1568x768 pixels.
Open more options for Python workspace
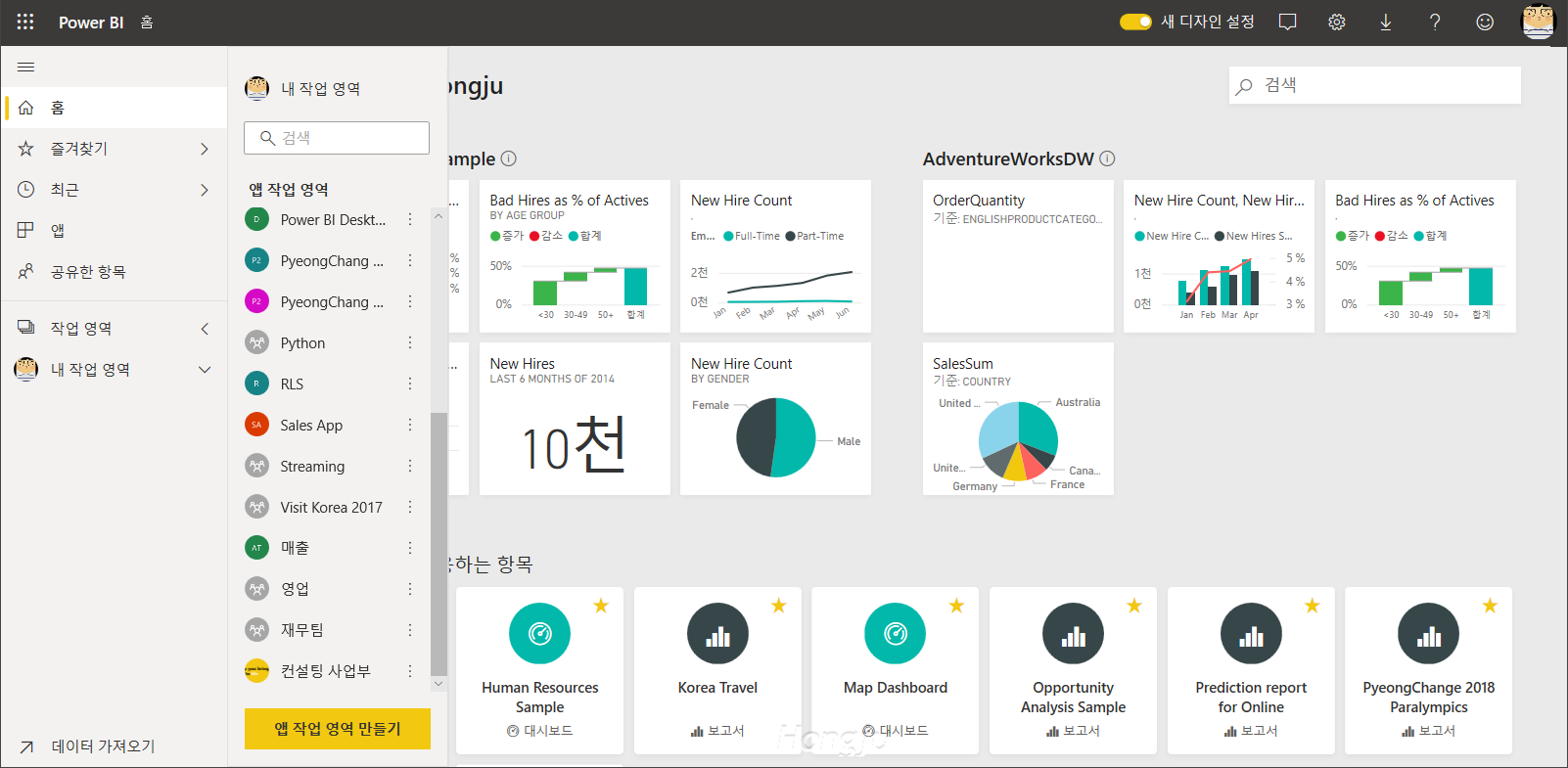(x=410, y=343)
